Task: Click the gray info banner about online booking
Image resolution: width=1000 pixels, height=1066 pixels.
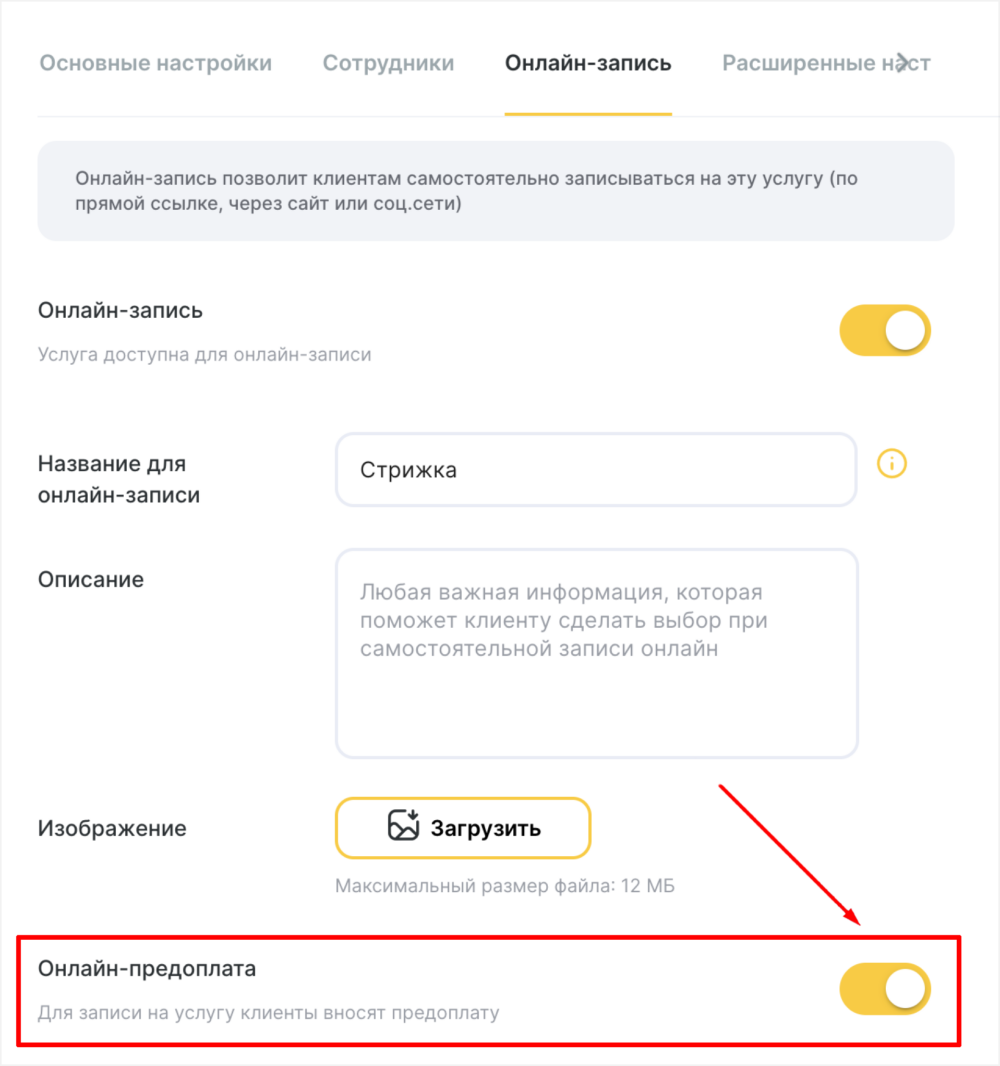Action: click(x=496, y=191)
